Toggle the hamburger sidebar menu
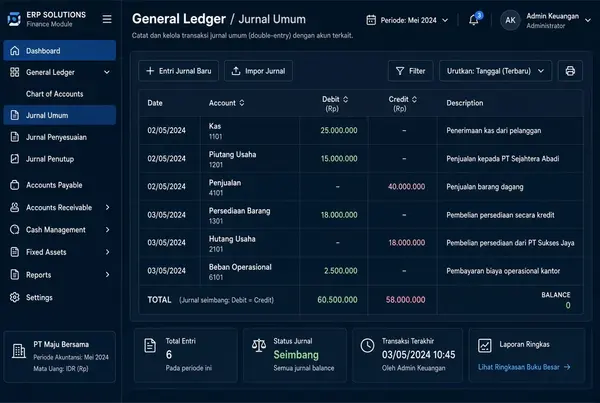The width and height of the screenshot is (600, 403). 107,19
